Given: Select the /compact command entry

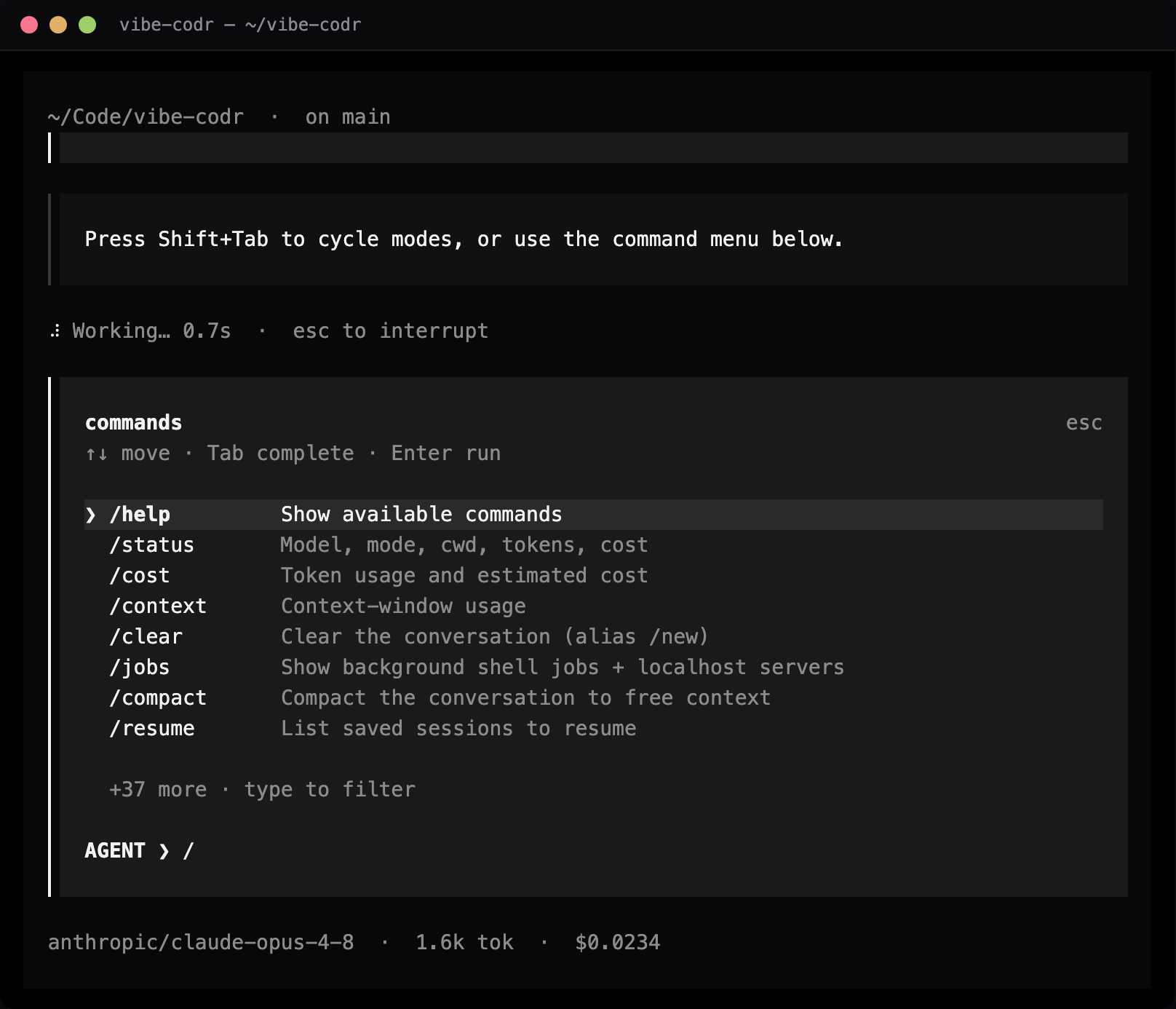Looking at the screenshot, I should tap(594, 698).
